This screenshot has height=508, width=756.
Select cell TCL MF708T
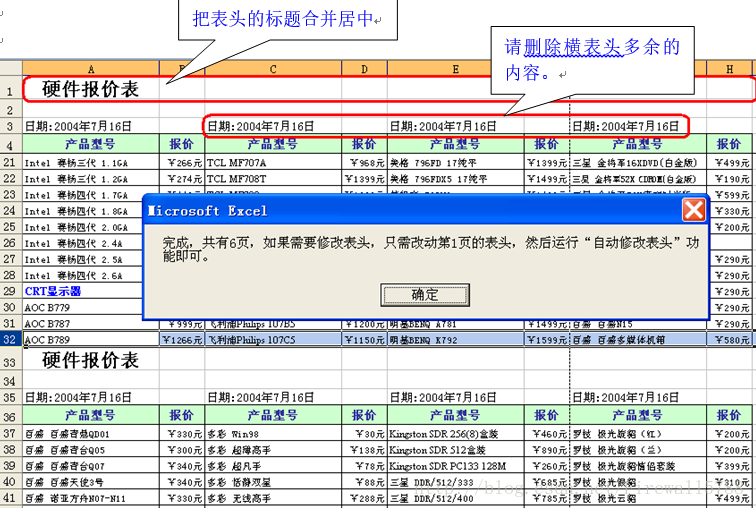[273, 179]
